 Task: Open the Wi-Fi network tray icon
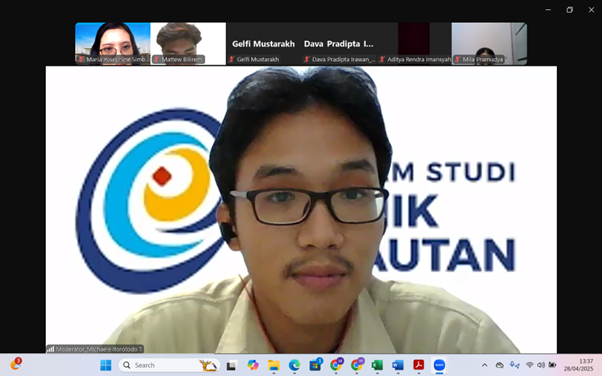(530, 365)
